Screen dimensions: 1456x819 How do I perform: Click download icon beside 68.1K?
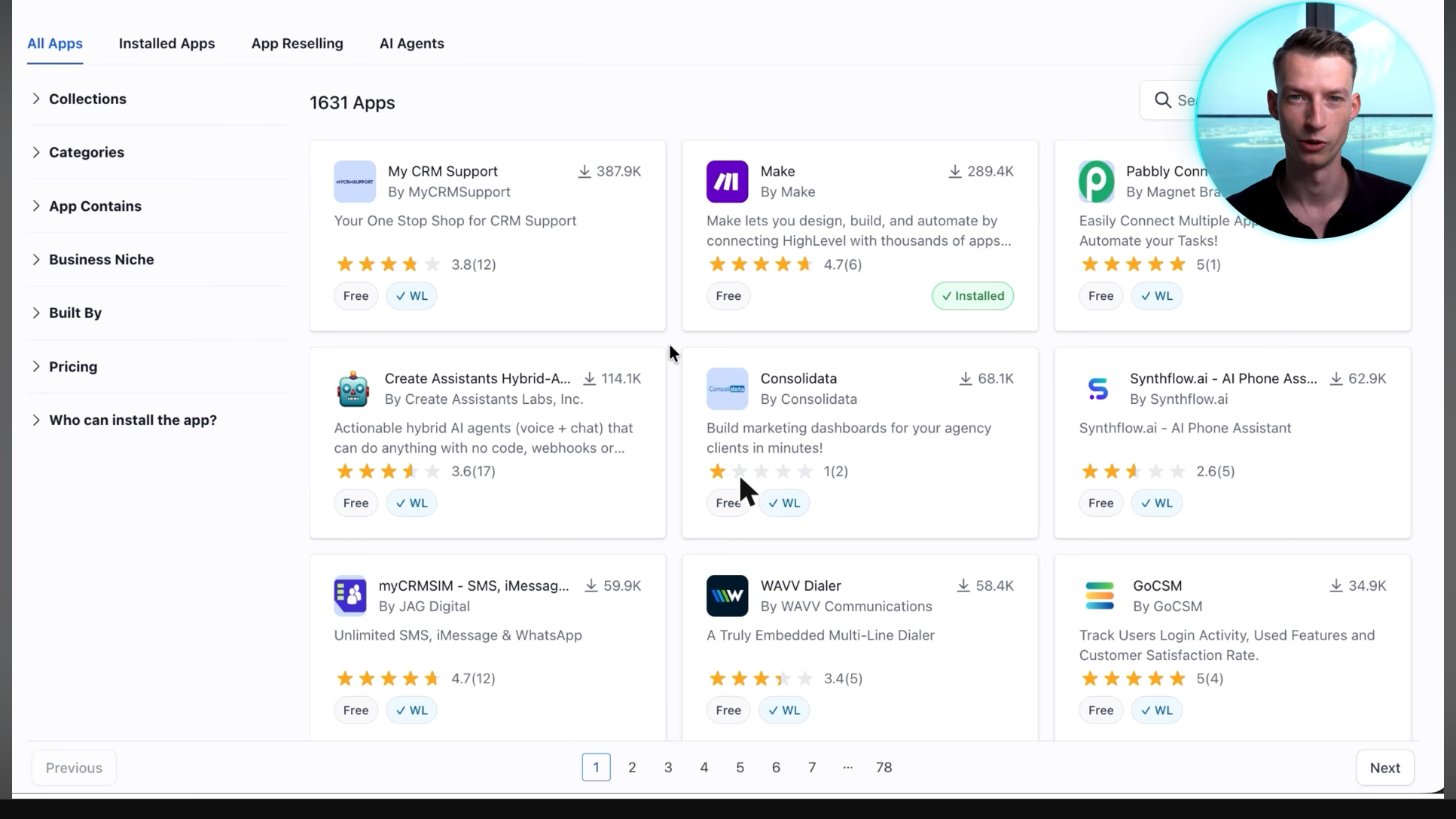(966, 379)
